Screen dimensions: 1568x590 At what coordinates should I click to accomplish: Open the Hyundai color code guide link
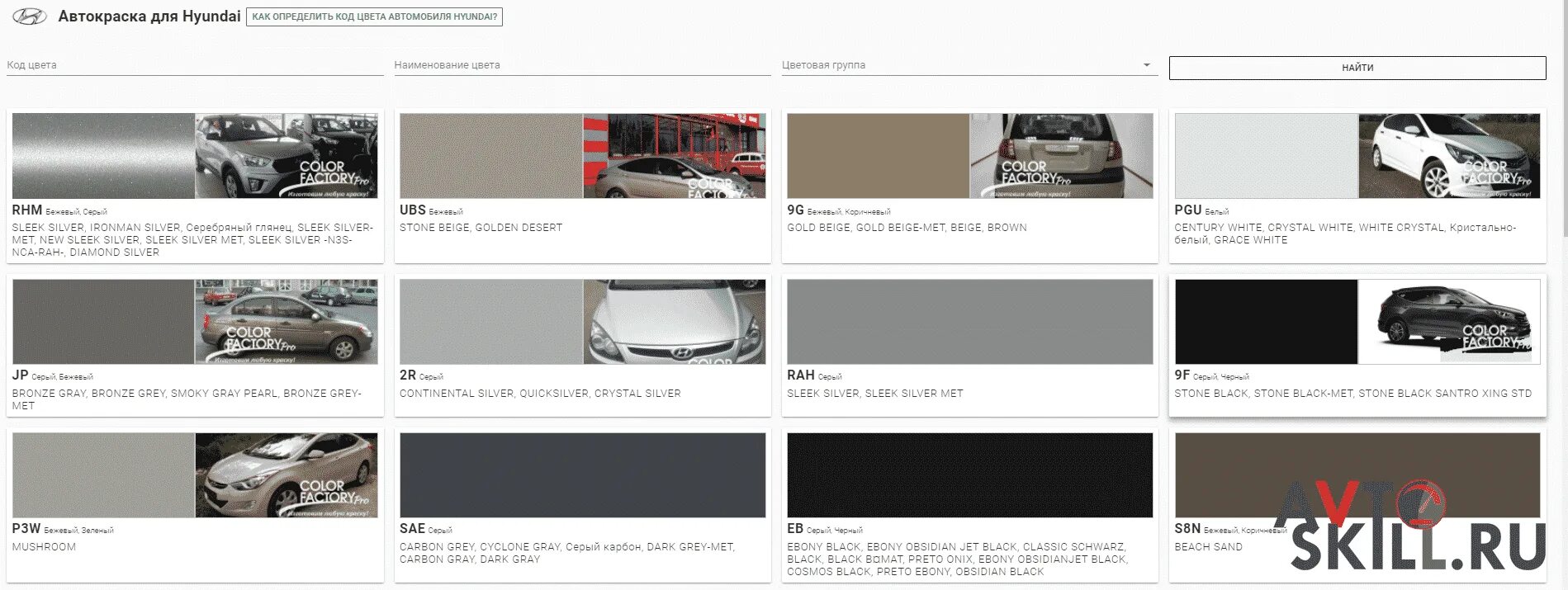coord(374,17)
